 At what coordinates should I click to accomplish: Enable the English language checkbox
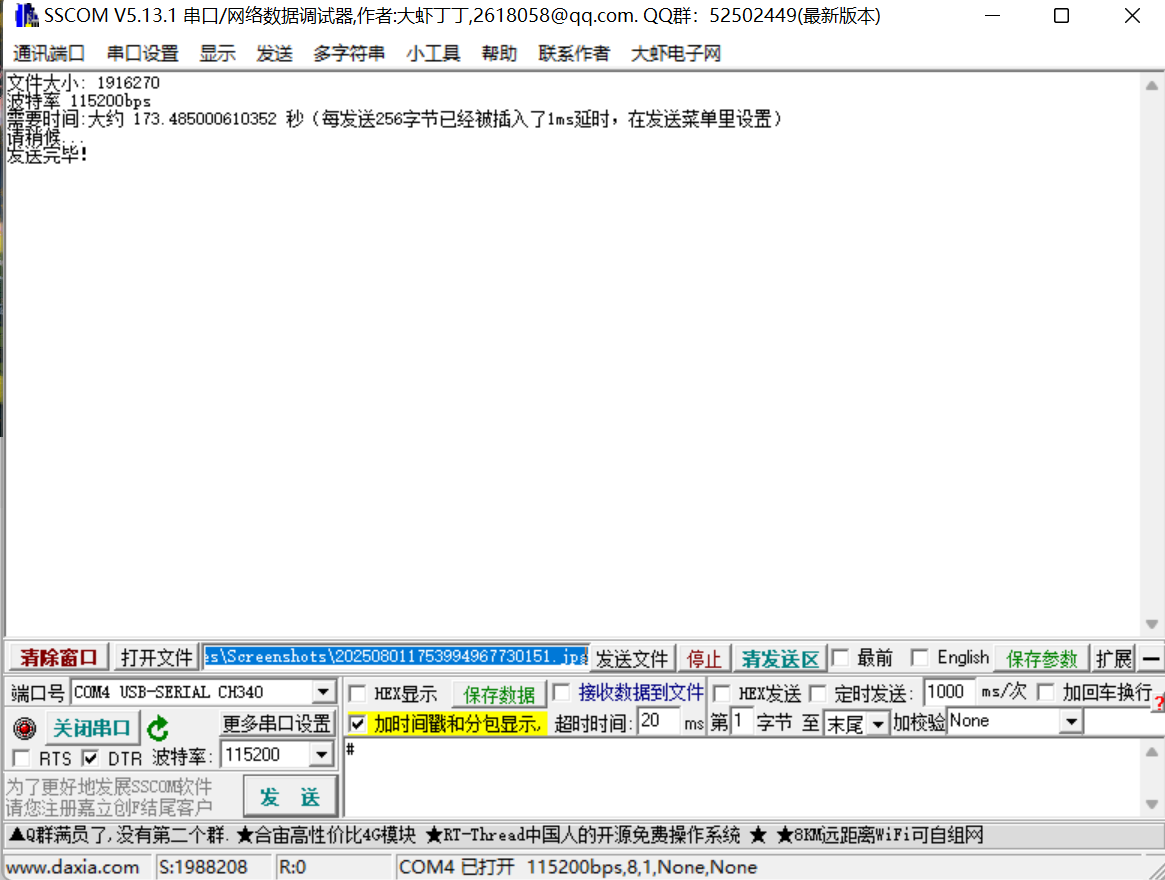[x=919, y=658]
